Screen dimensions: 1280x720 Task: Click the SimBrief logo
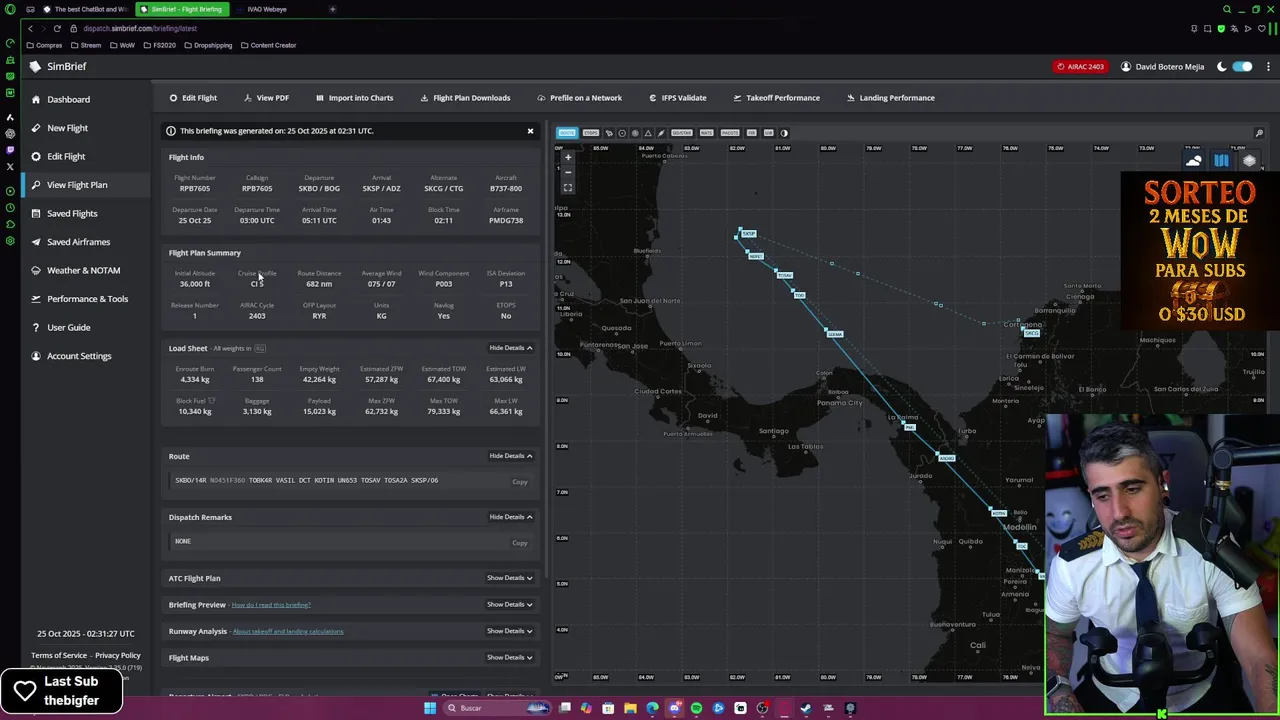pos(58,66)
